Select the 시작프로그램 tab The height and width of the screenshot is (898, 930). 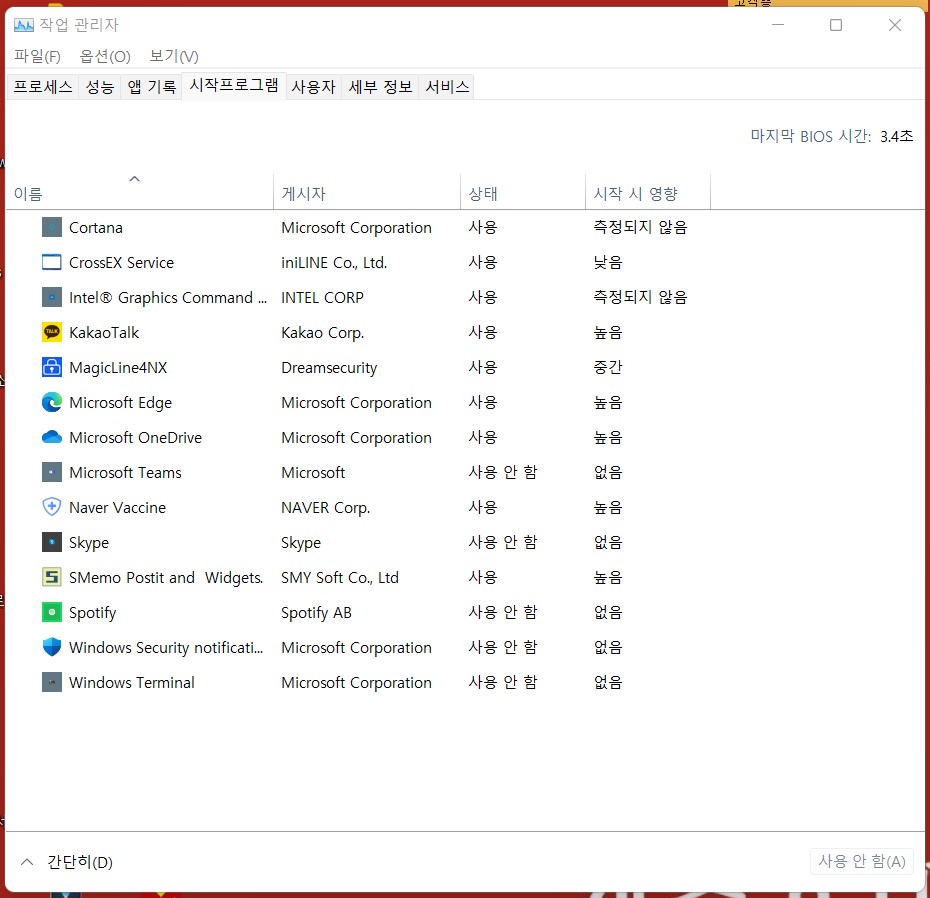click(x=234, y=85)
